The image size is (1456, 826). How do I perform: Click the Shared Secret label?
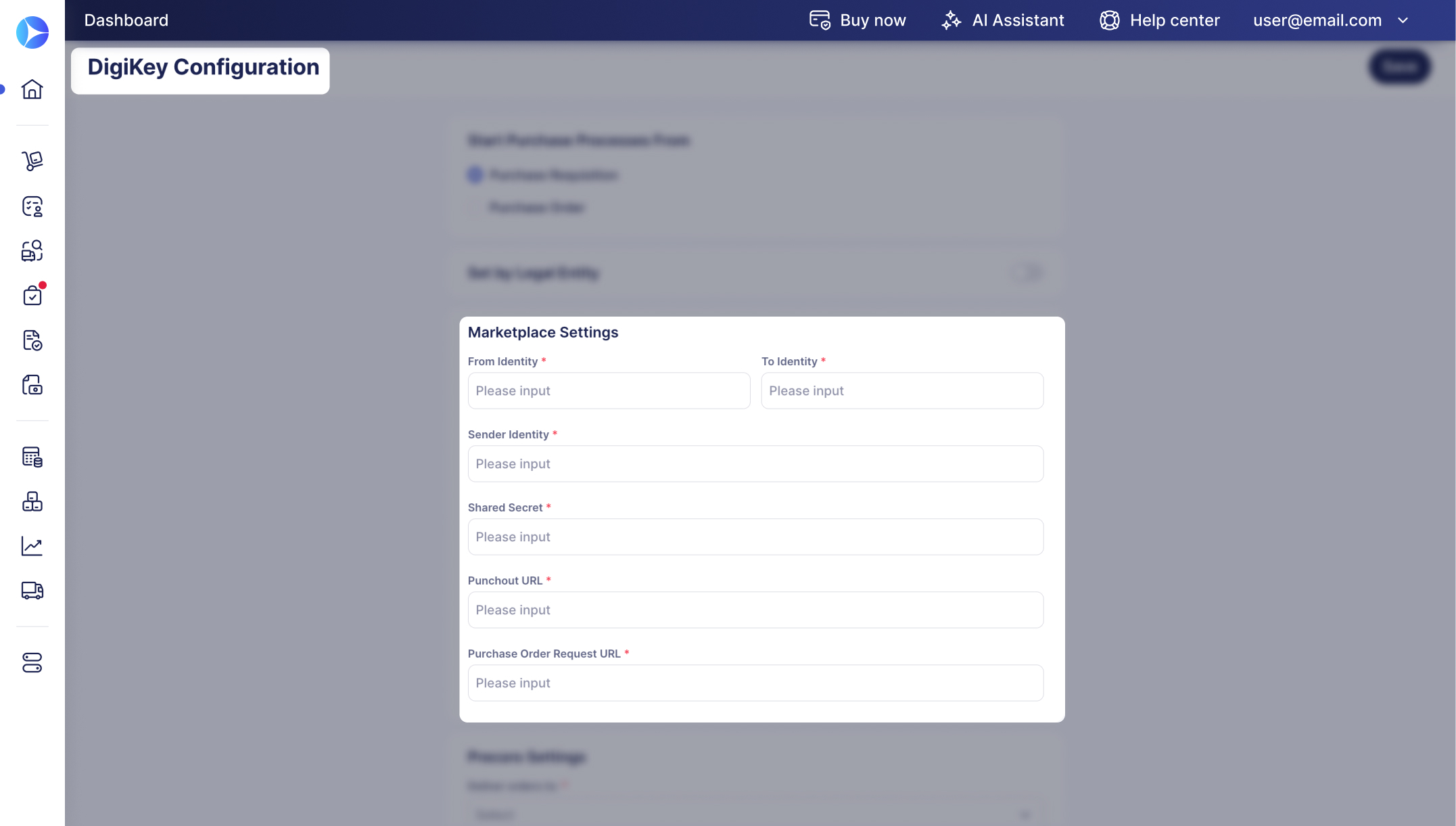pyautogui.click(x=505, y=507)
